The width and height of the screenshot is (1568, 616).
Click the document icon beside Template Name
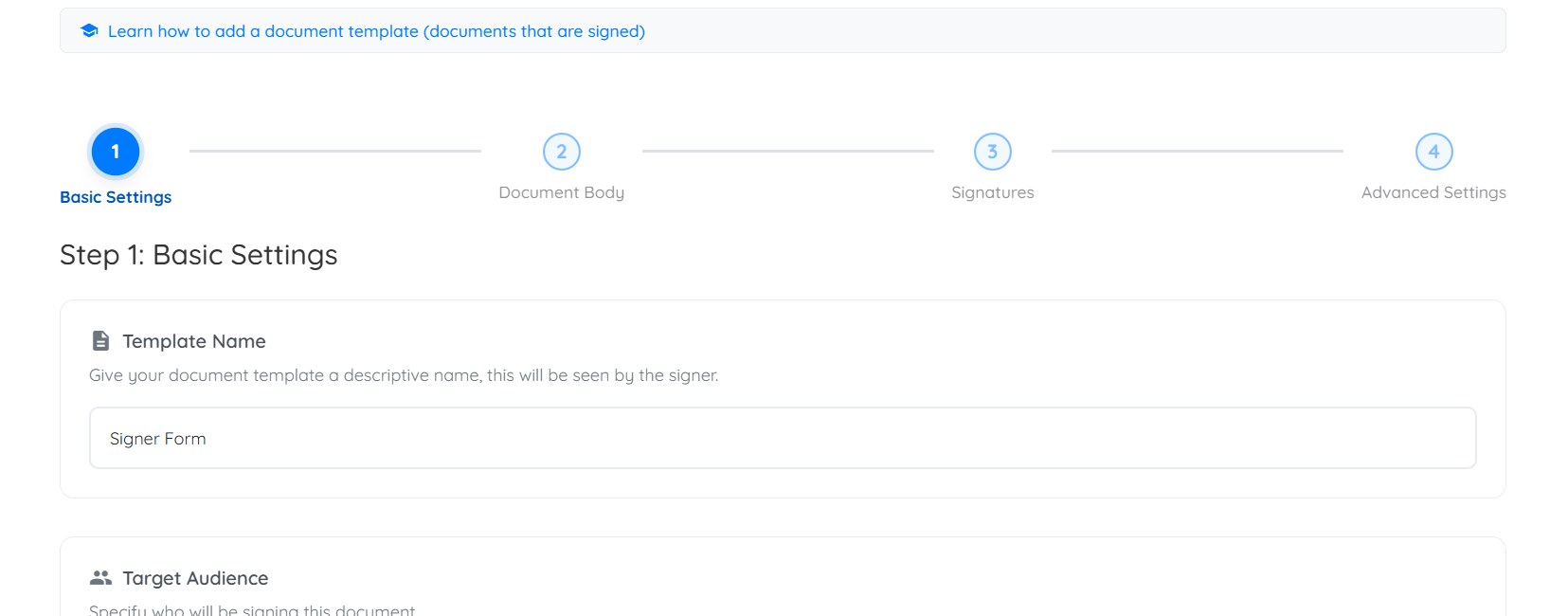coord(100,341)
